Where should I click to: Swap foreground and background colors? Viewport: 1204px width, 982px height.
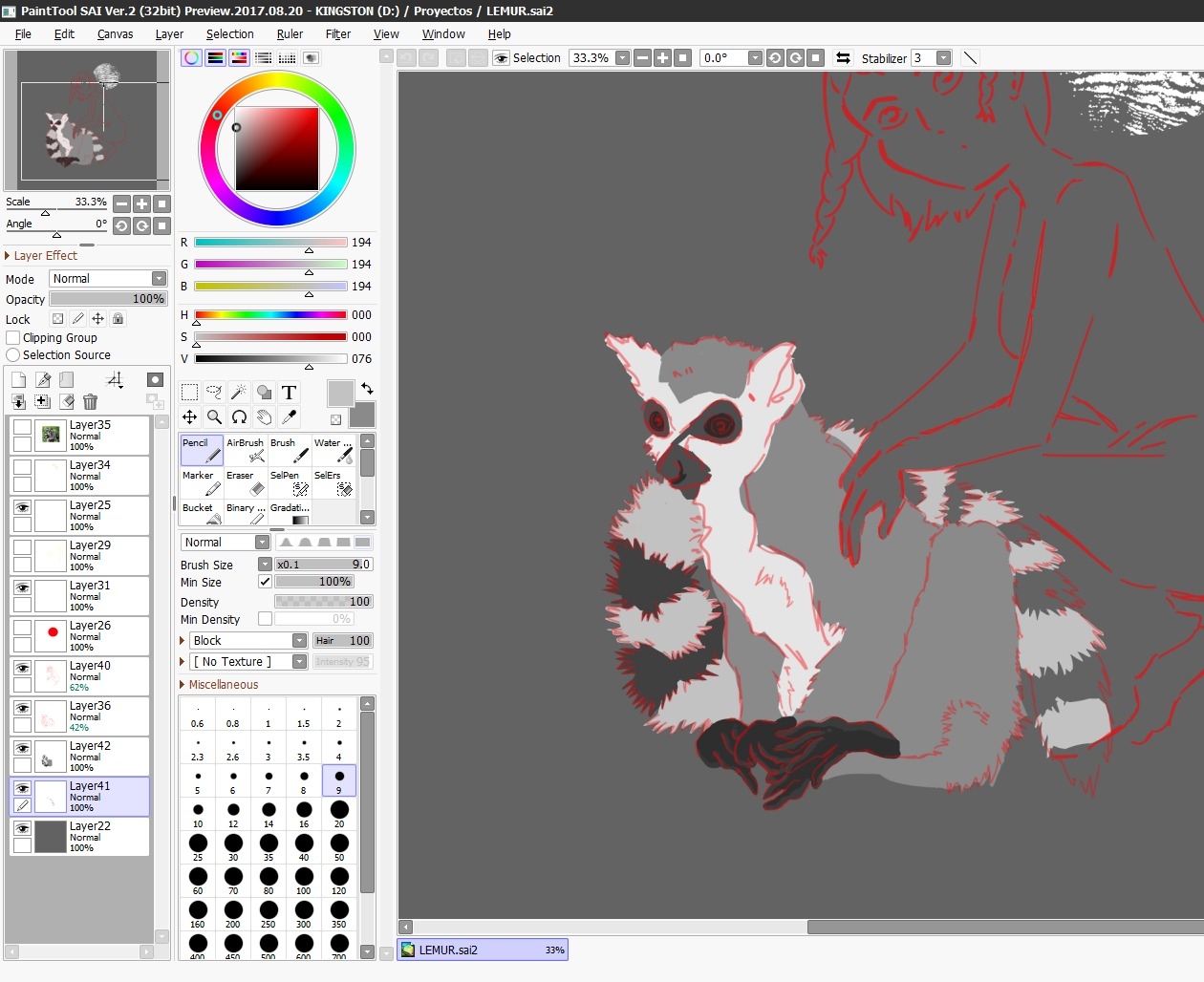367,388
